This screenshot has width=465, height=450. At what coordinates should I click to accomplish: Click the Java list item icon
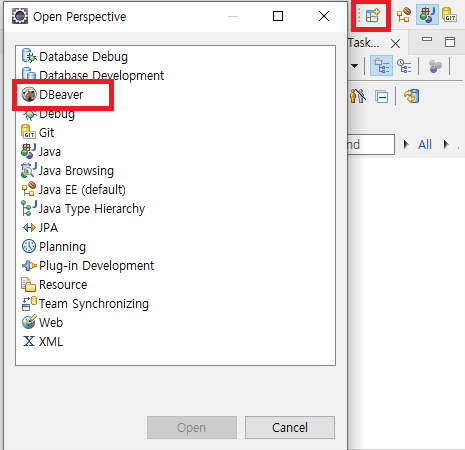[29, 151]
